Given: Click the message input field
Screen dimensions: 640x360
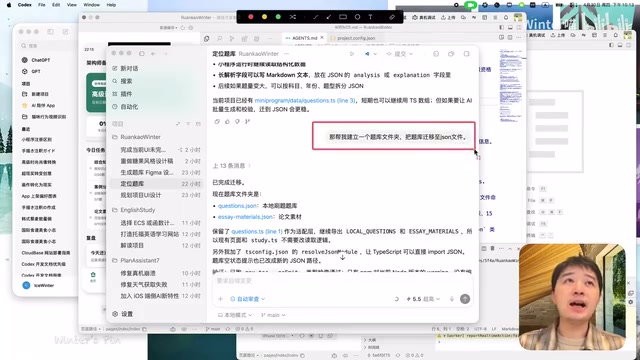Looking at the screenshot, I should tap(342, 281).
